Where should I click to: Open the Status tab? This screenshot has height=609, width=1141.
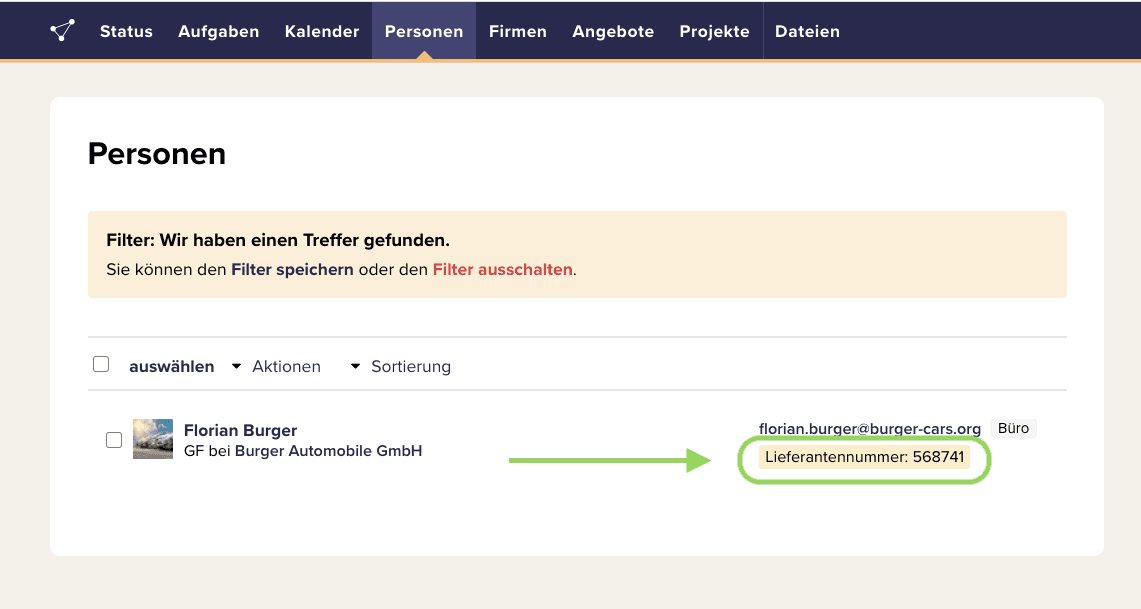coord(126,31)
